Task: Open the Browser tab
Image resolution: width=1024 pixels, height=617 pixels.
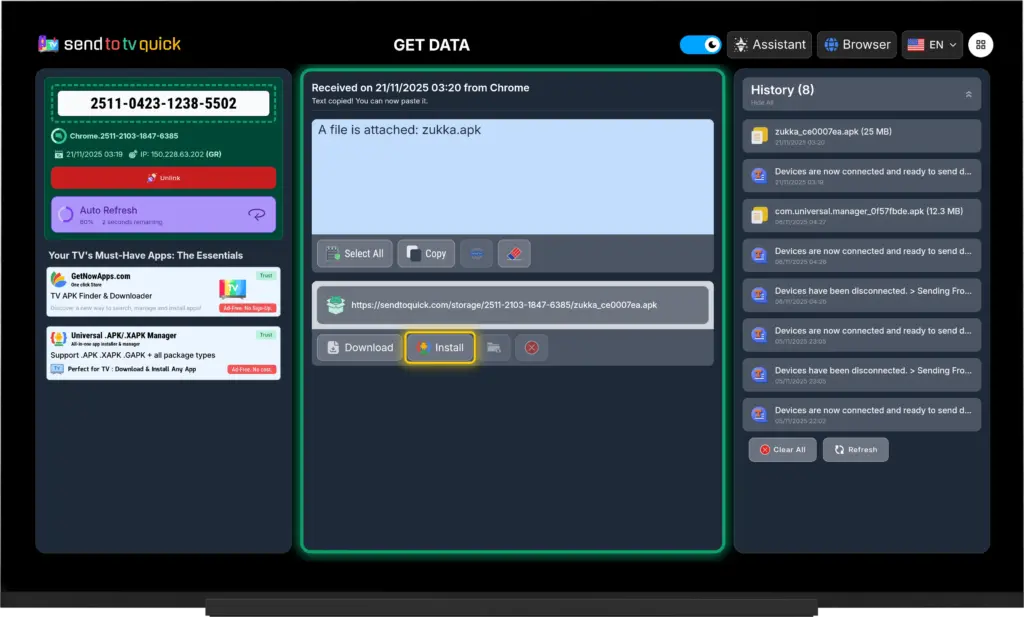Action: click(856, 45)
